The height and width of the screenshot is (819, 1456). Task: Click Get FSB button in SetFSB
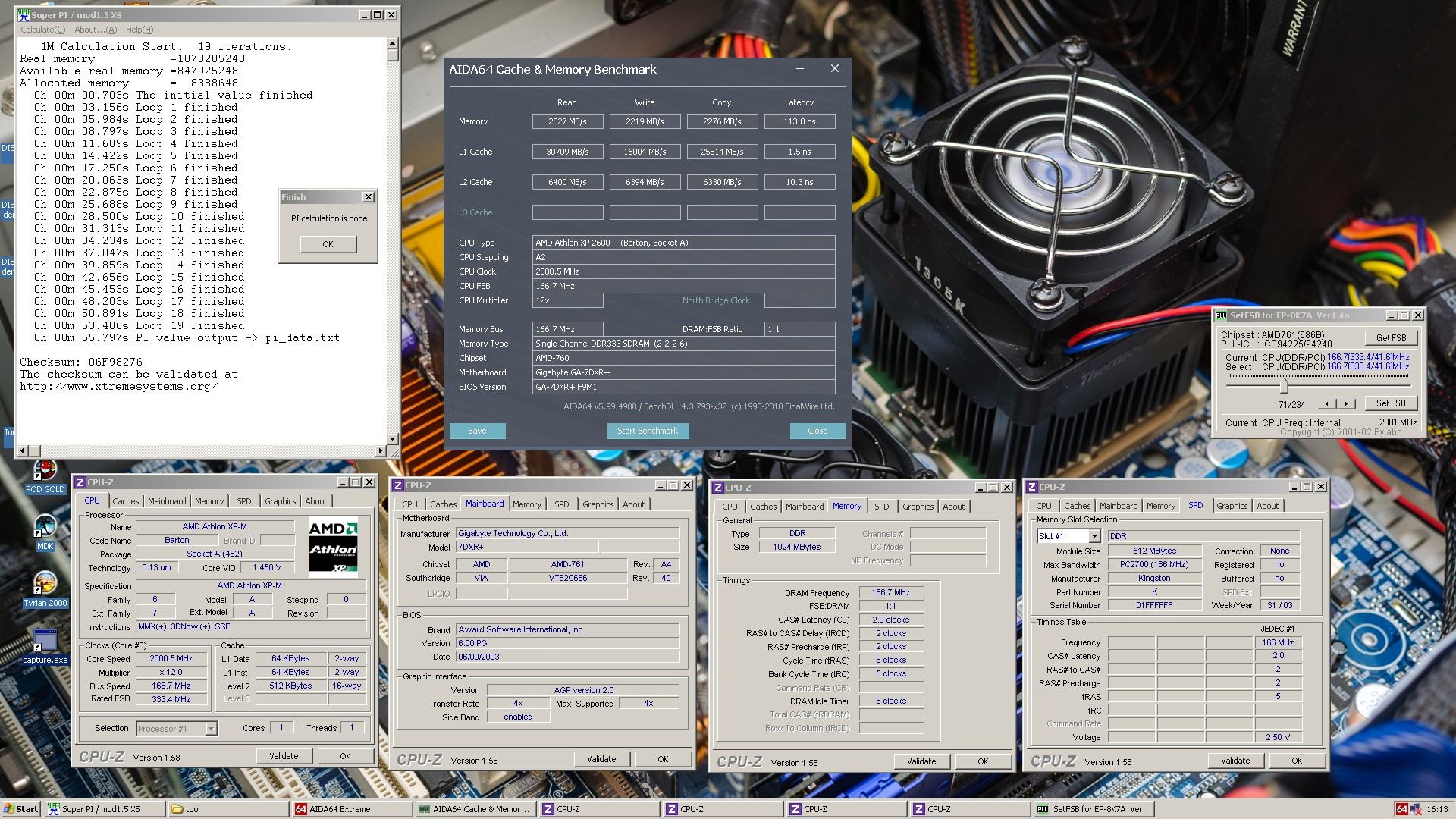[x=1391, y=338]
